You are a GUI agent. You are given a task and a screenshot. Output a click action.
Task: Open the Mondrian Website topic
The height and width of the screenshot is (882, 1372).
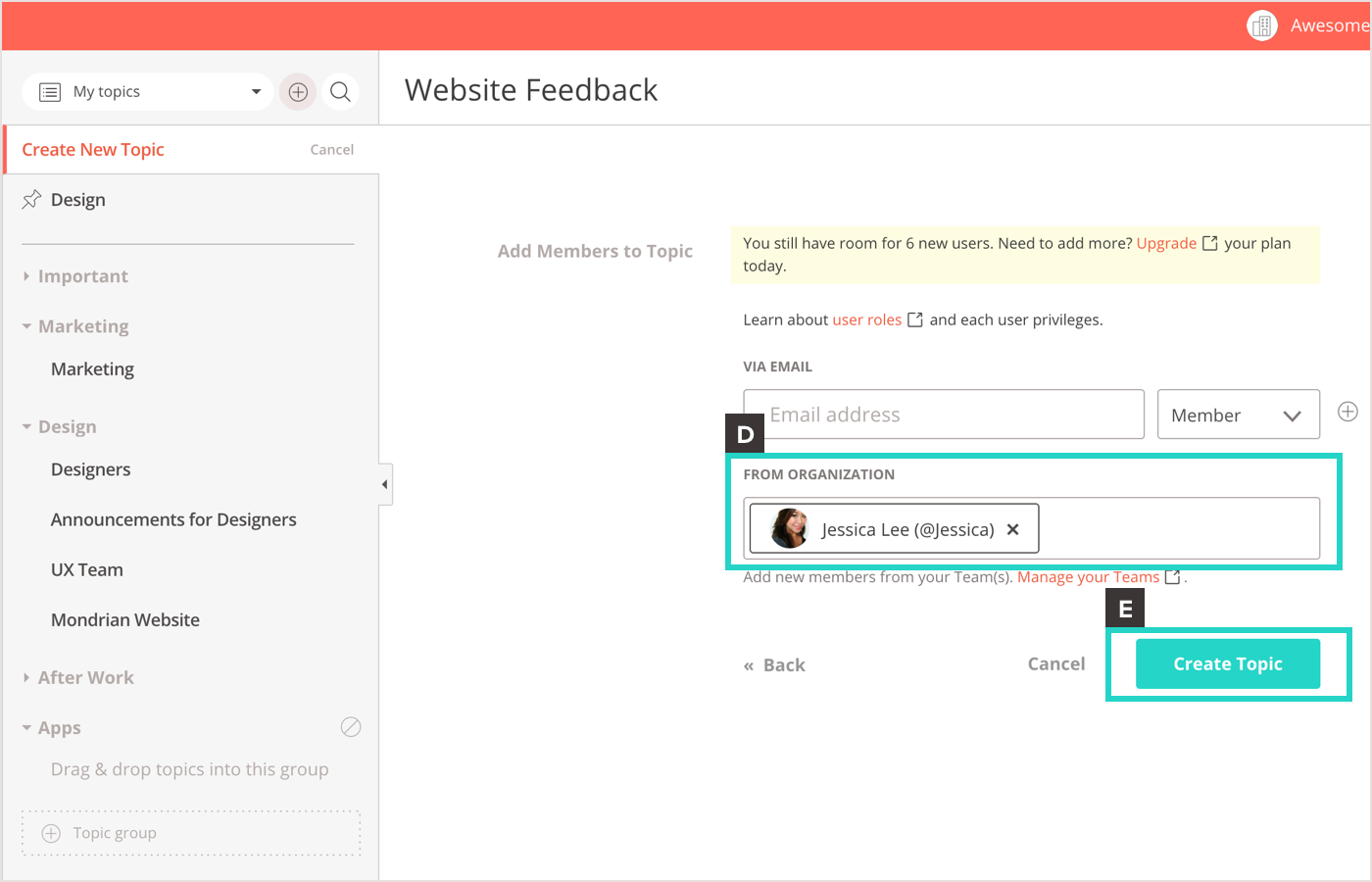tap(125, 619)
